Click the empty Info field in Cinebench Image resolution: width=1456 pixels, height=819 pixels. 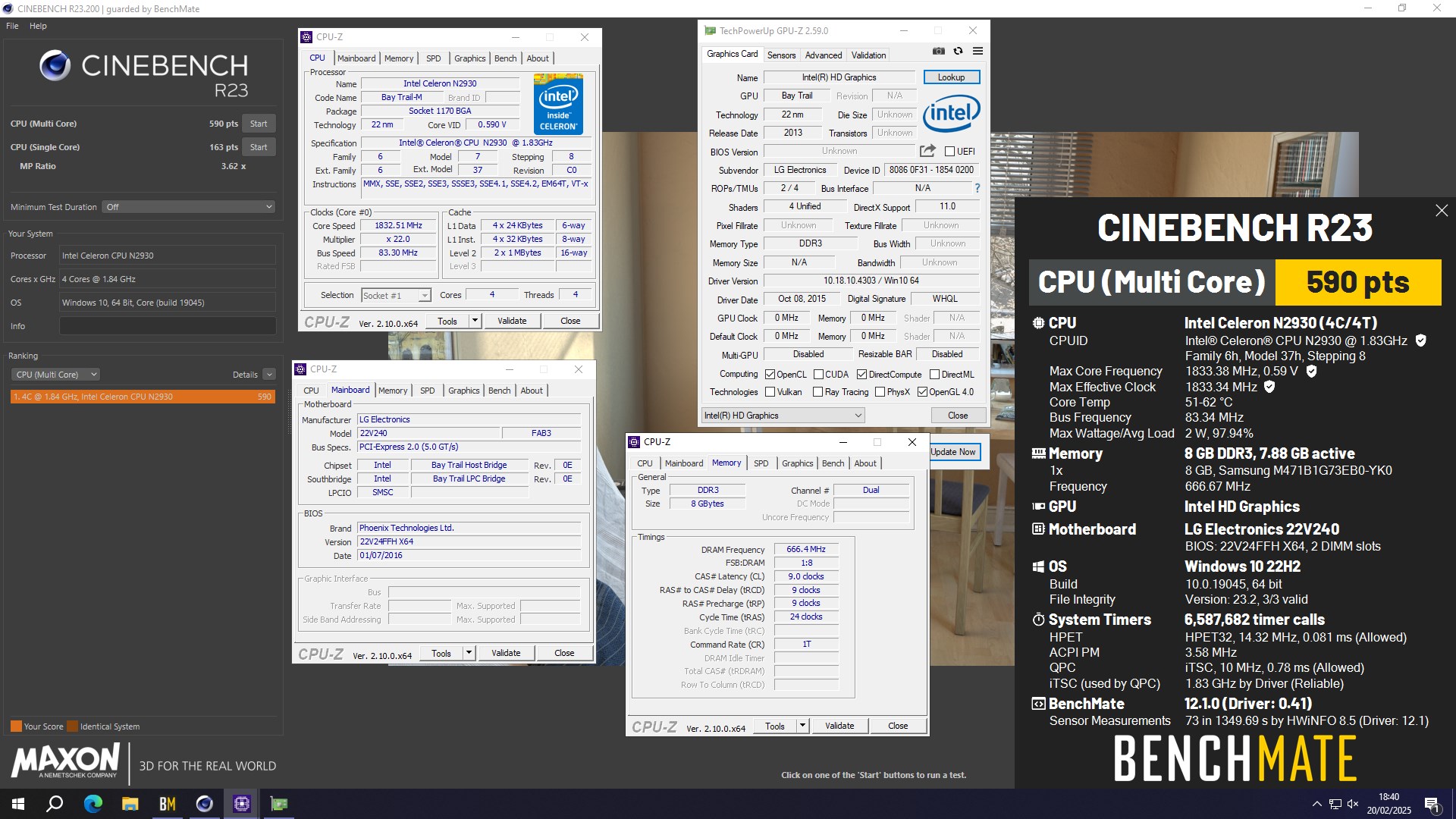click(168, 326)
